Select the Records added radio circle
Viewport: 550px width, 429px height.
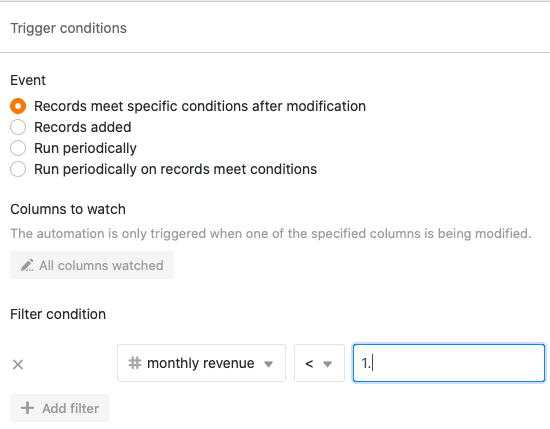18,127
